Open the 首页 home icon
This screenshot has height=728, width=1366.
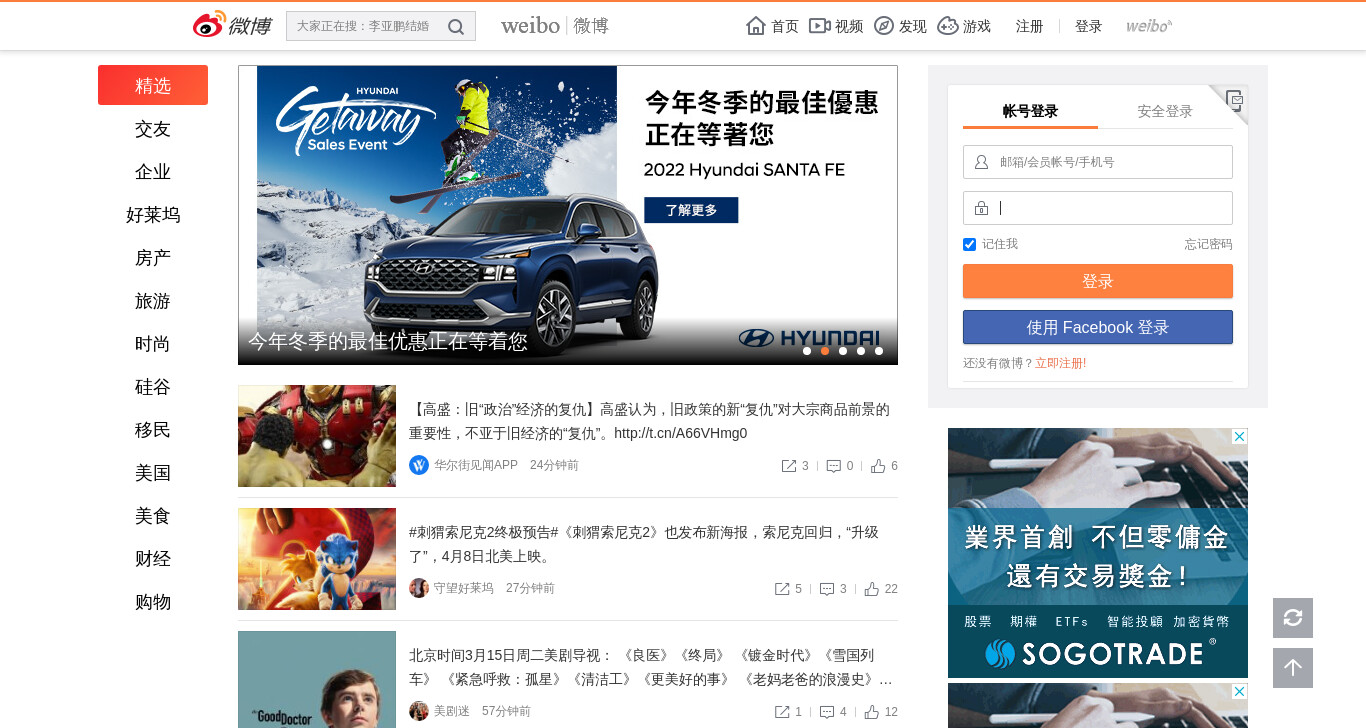click(x=756, y=26)
